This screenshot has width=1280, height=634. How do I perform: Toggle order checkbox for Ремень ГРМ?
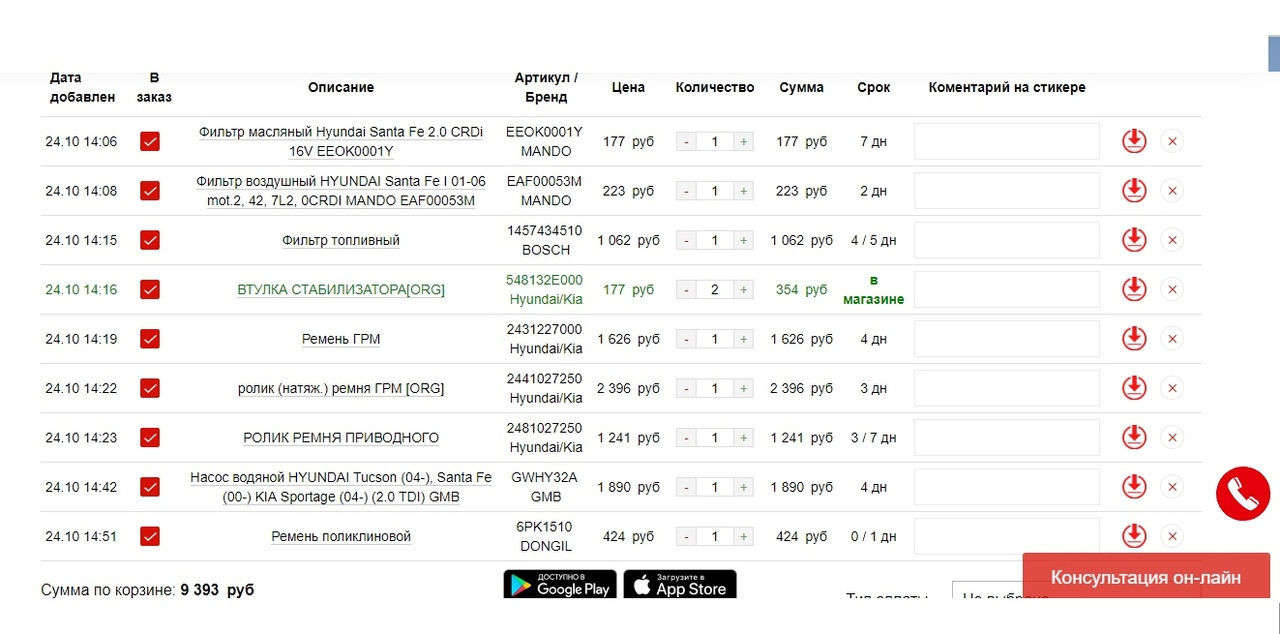(150, 339)
